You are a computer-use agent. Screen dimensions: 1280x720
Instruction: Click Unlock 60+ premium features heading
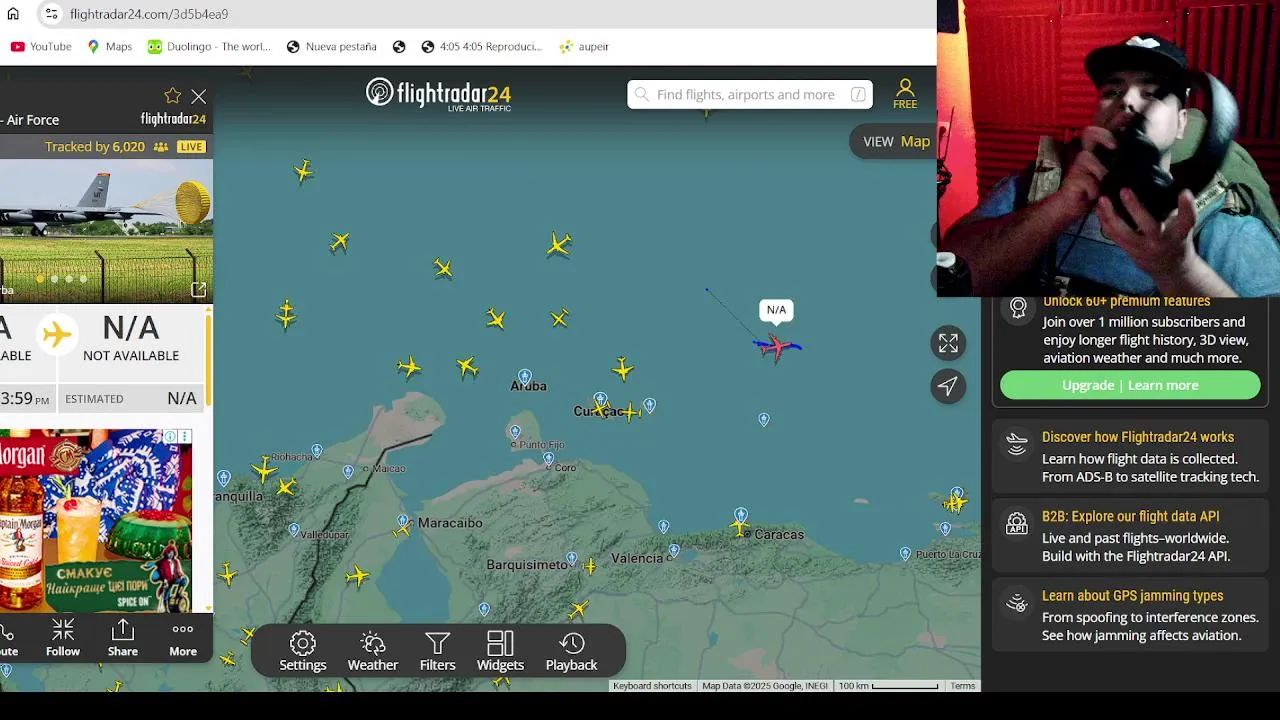[x=1126, y=301]
